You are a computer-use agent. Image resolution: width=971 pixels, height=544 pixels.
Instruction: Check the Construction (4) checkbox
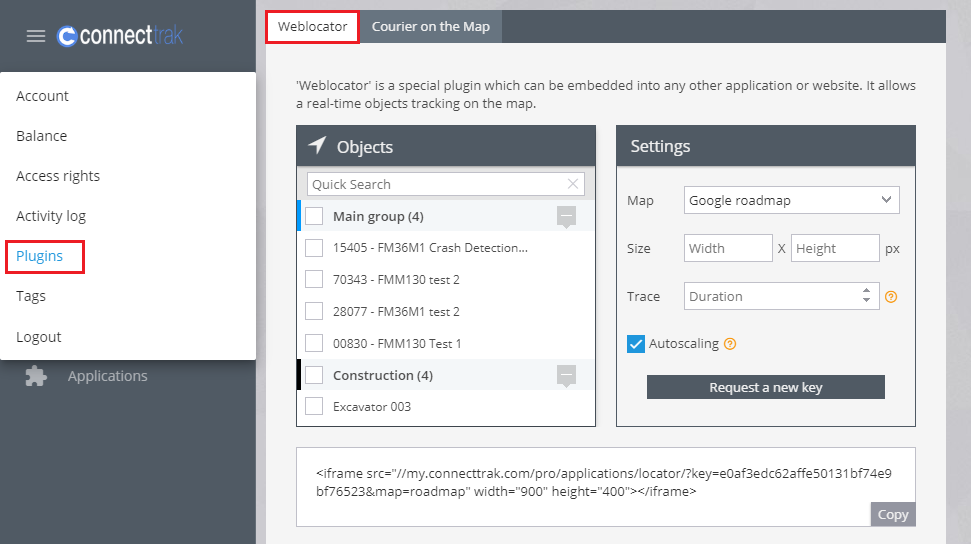point(314,375)
